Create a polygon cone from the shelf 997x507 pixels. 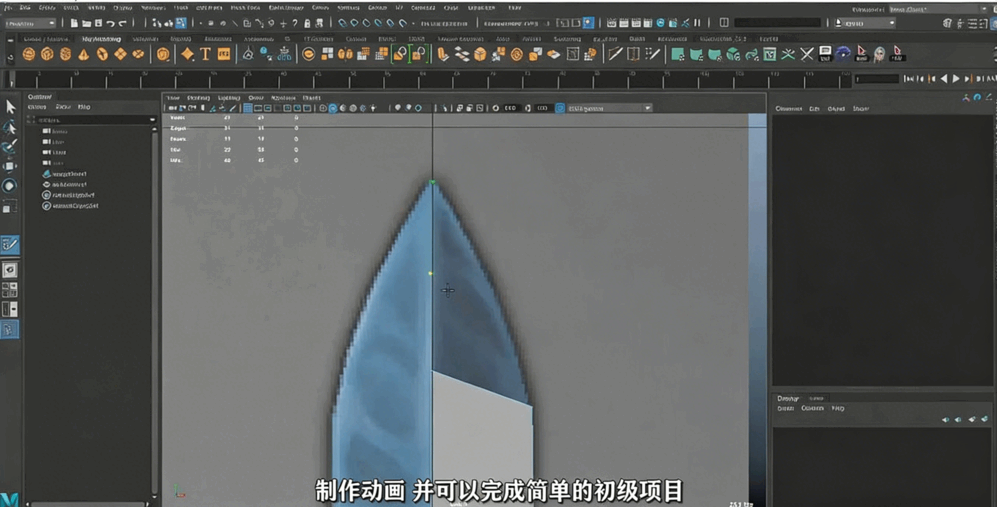pyautogui.click(x=83, y=55)
